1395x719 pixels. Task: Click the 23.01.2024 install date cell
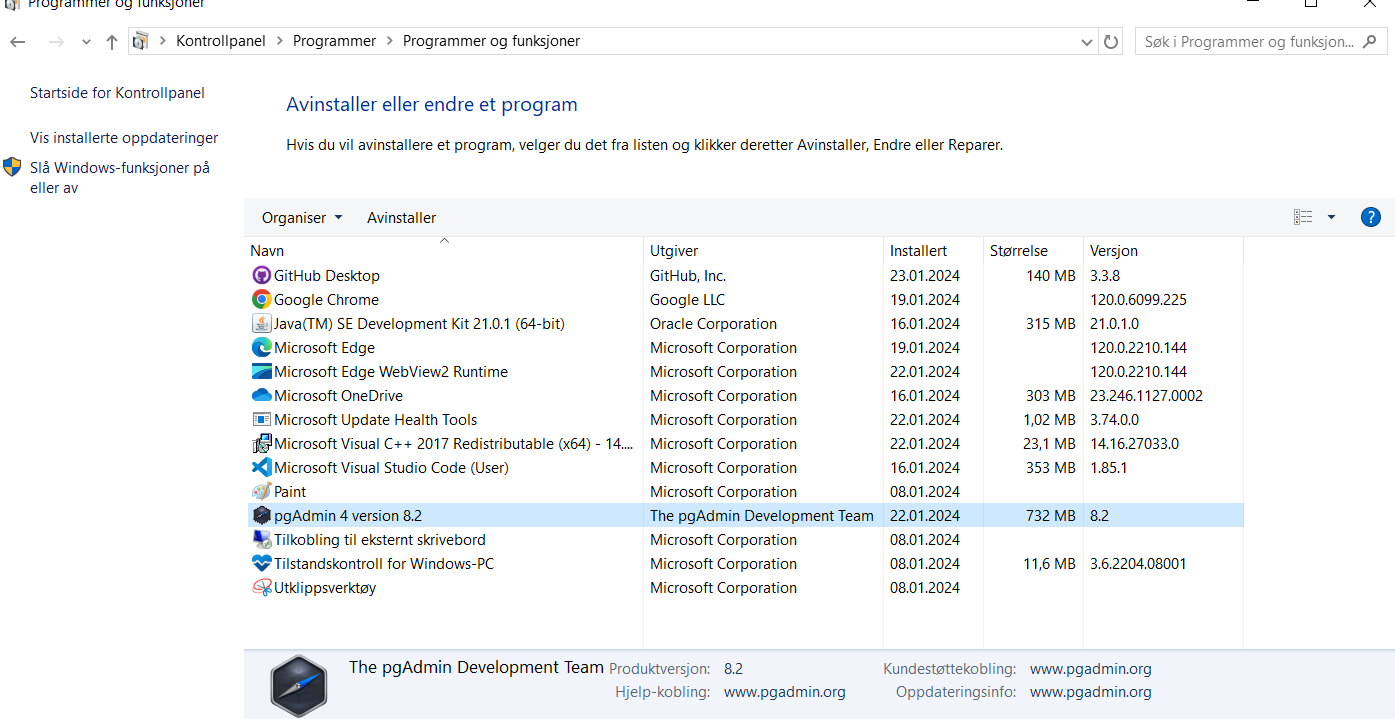click(925, 275)
